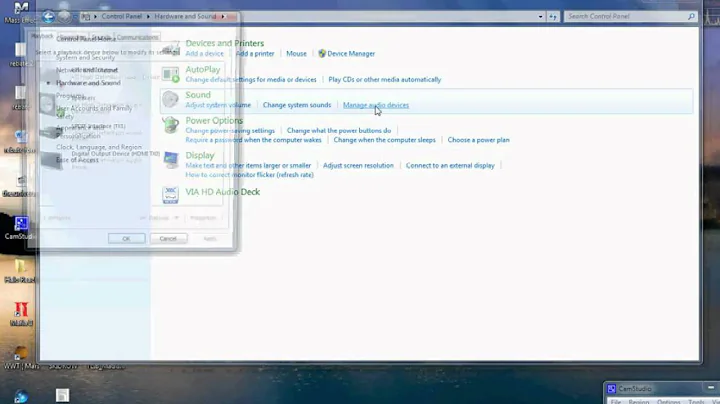Open Tools menu in CamStudio window
This screenshot has width=720, height=404.
point(696,401)
